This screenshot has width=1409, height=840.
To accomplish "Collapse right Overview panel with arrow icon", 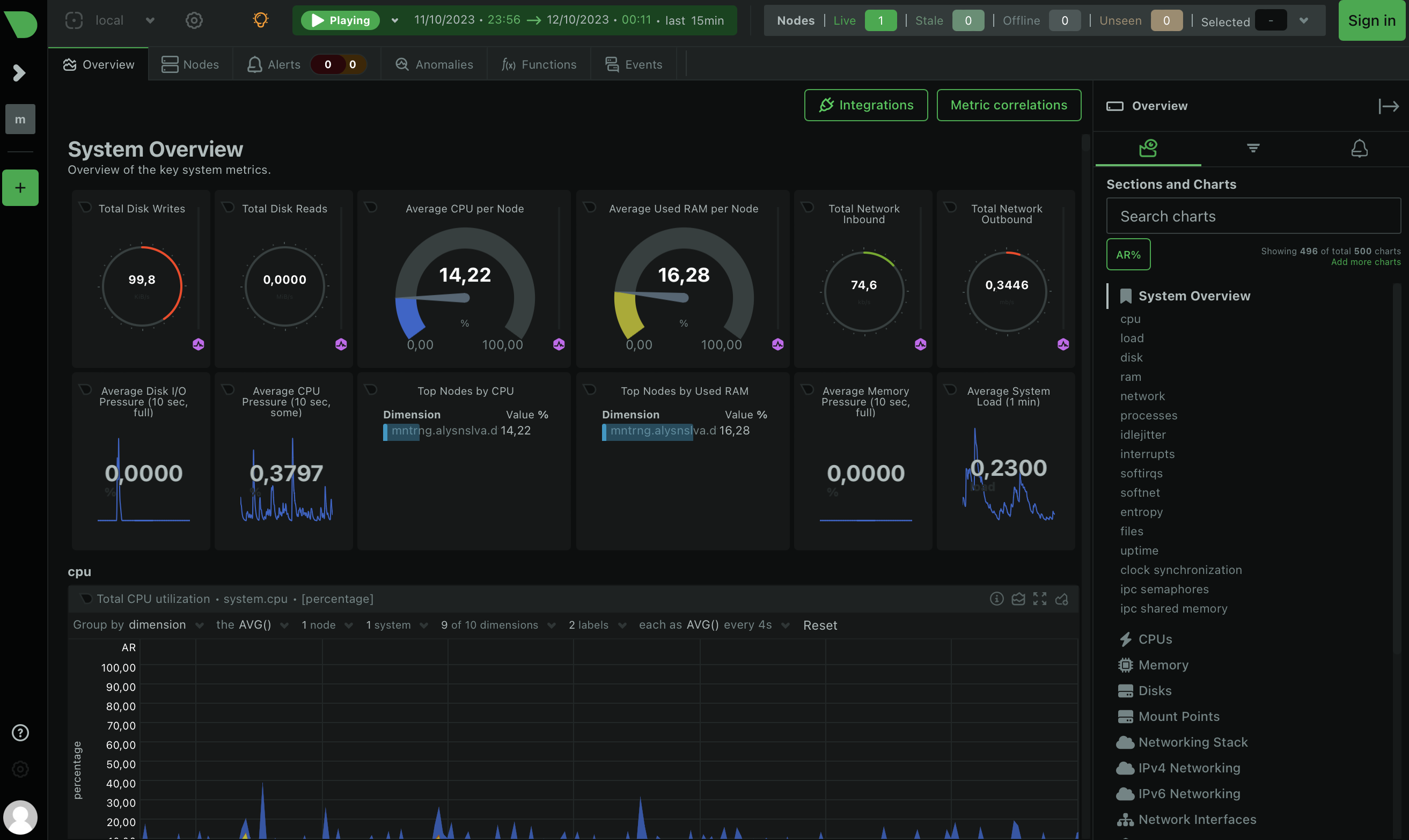I will tap(1388, 106).
